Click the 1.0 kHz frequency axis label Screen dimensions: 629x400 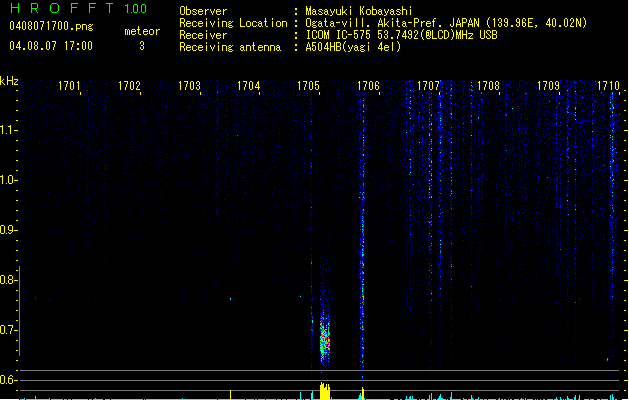pos(8,180)
